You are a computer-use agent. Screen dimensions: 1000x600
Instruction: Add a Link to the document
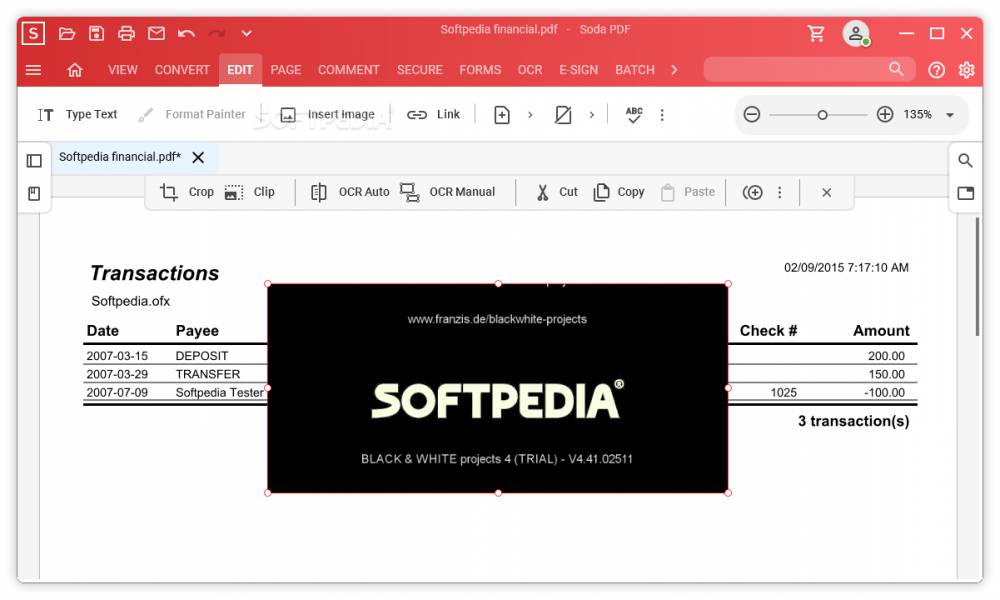tap(434, 115)
